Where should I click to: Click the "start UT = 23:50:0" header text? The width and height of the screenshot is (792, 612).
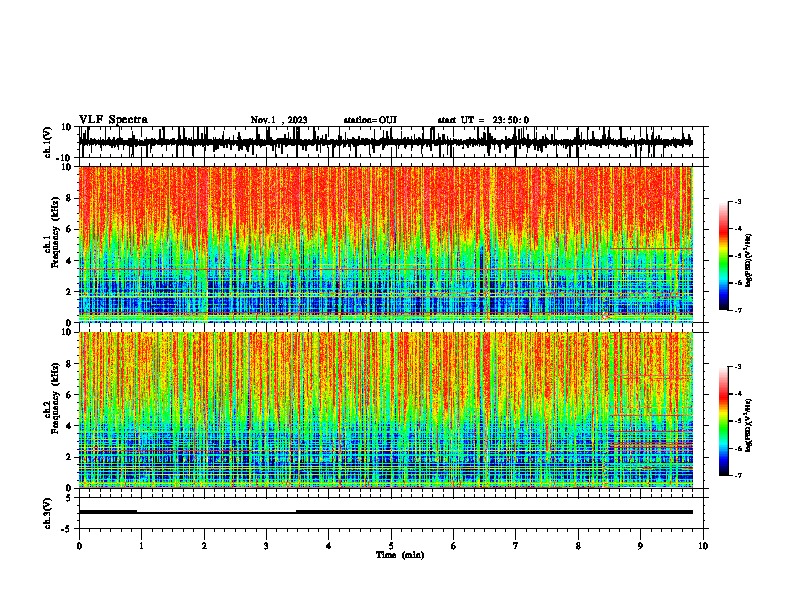coord(483,120)
